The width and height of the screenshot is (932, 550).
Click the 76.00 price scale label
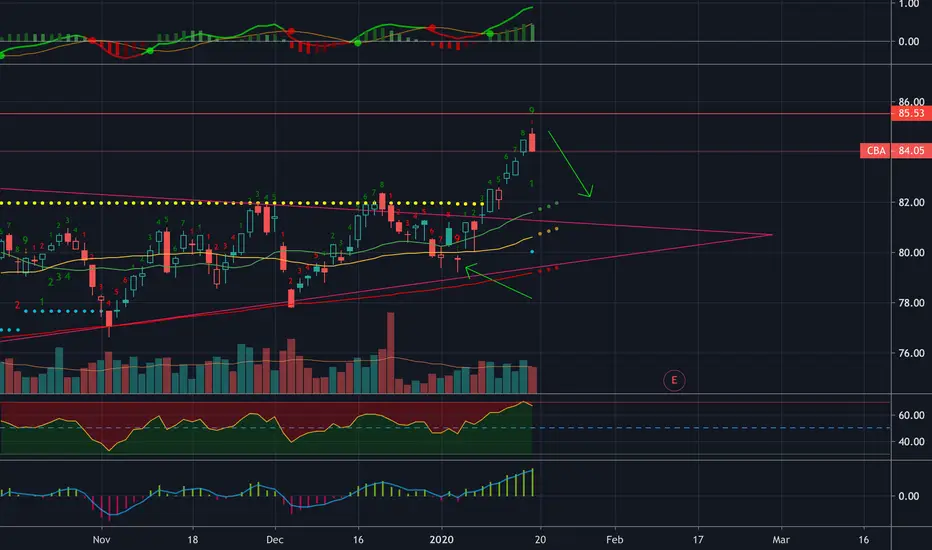pos(911,353)
